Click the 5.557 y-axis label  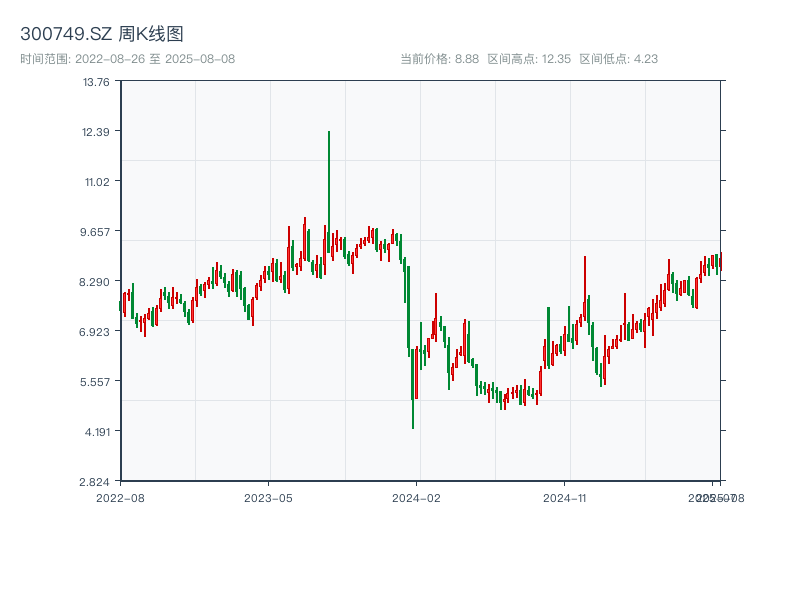96,382
